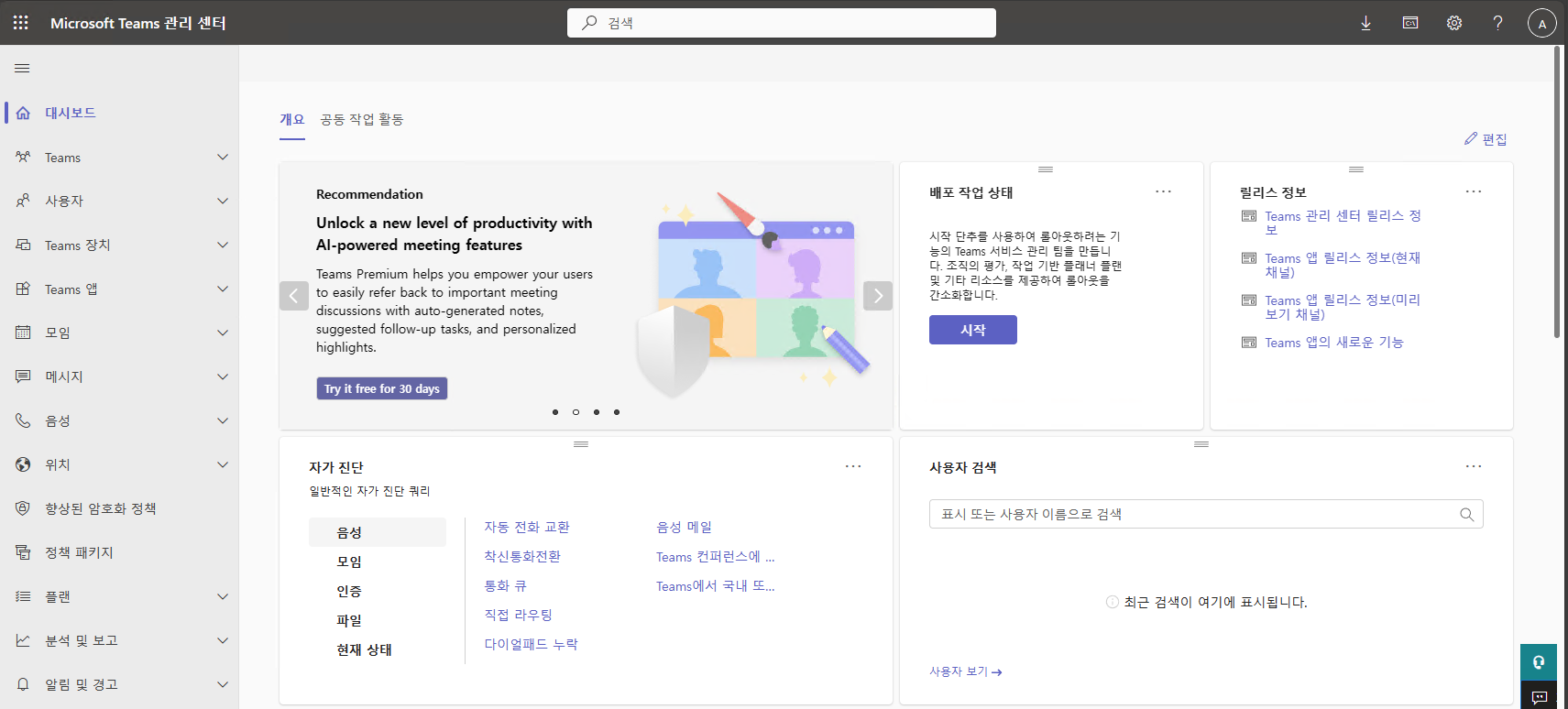
Task: Click the 정책 패키지 icon
Action: click(23, 552)
